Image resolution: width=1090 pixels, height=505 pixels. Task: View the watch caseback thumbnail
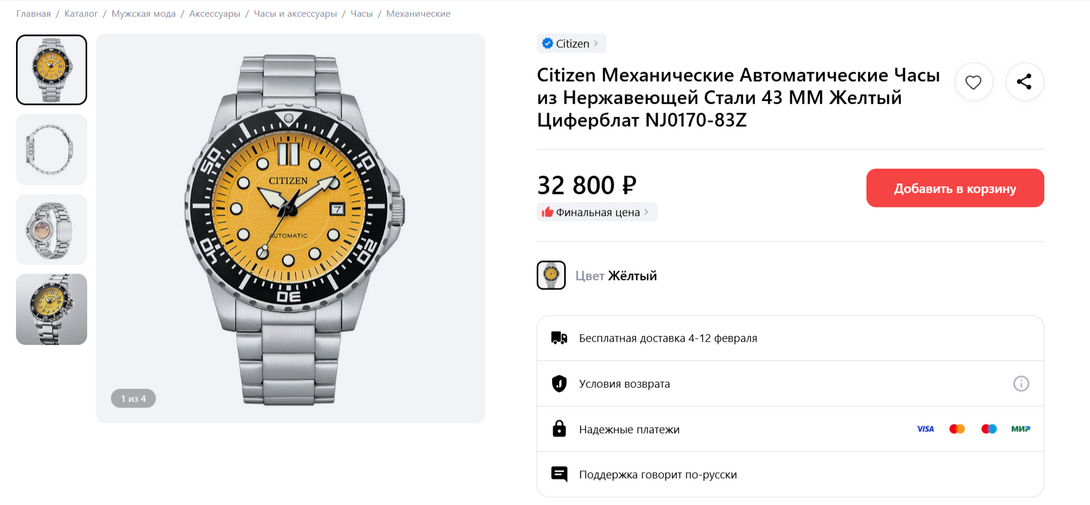tap(52, 230)
